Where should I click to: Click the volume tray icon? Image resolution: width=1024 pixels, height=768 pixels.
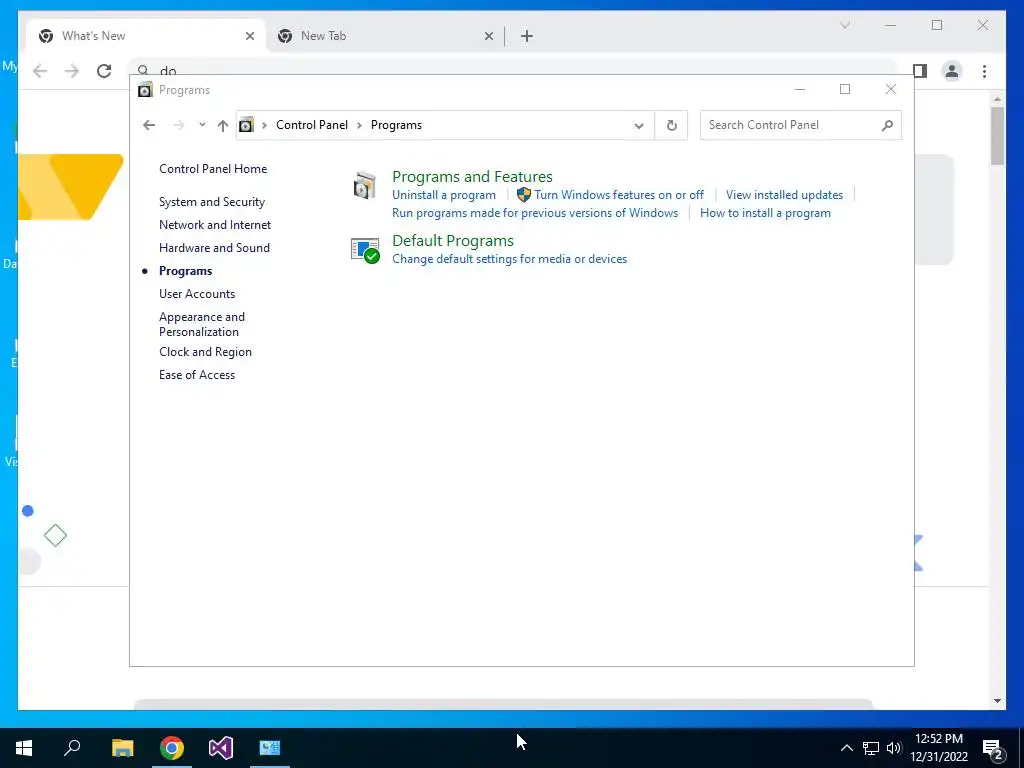pyautogui.click(x=893, y=748)
